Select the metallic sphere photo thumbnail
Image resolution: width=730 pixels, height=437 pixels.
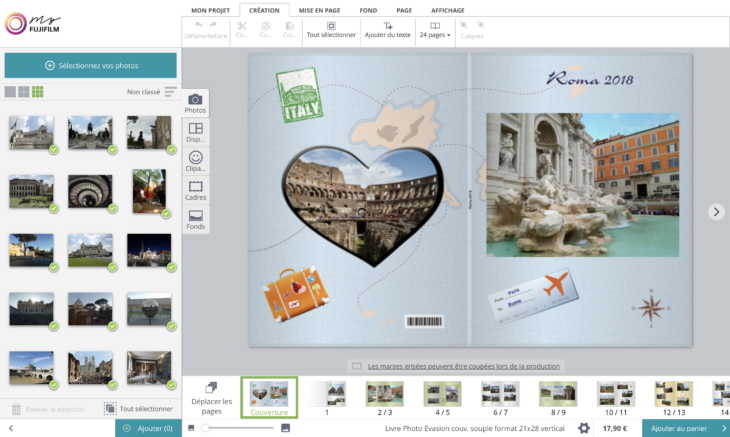pyautogui.click(x=149, y=309)
